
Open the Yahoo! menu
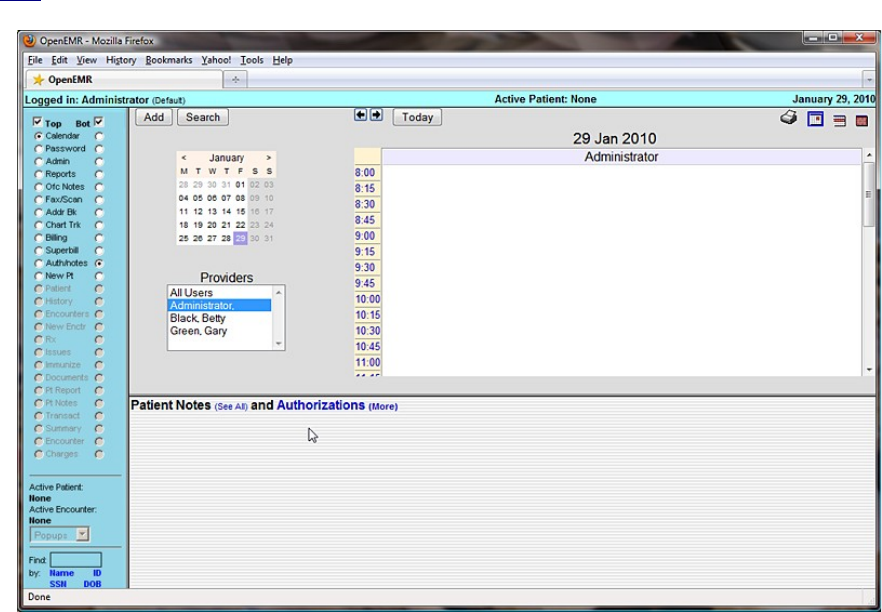coord(216,60)
